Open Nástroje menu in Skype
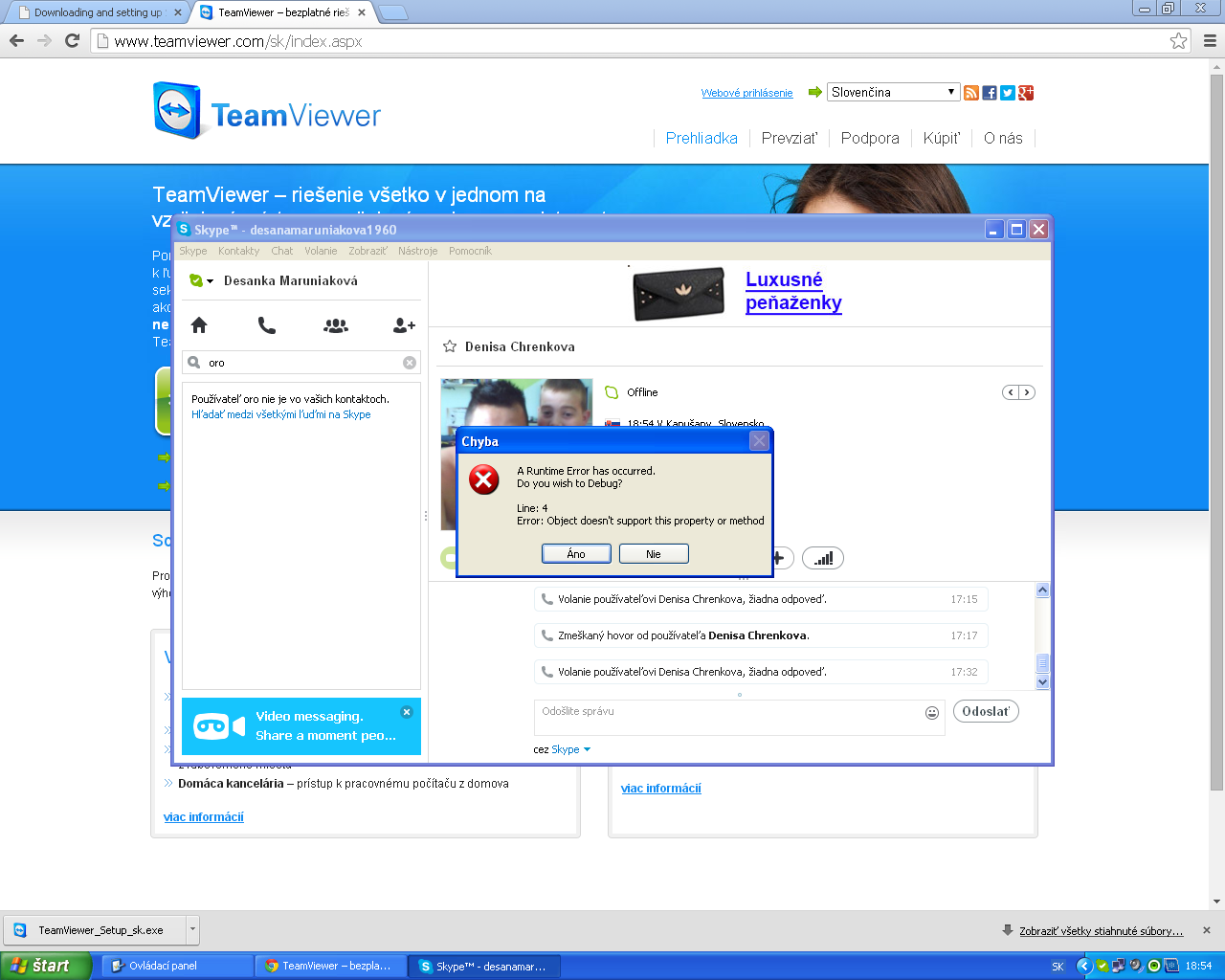Viewport: 1225px width, 980px height. pyautogui.click(x=418, y=251)
